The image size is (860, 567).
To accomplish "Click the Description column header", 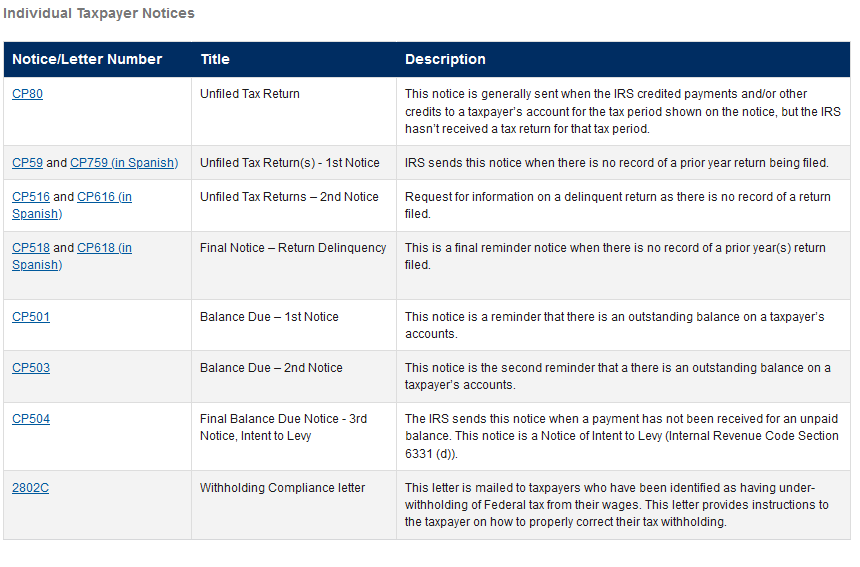I will tap(445, 60).
